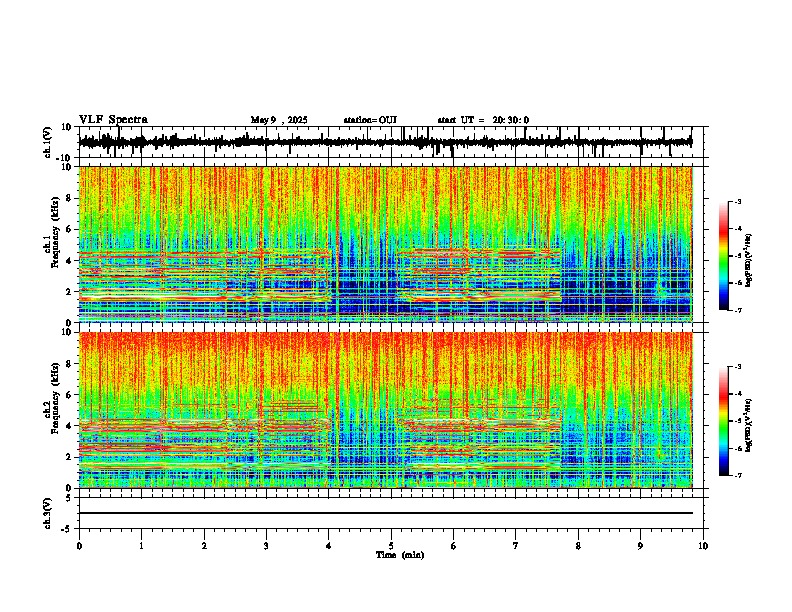Screen dimensions: 792x612
Task: Click the flat ch.3 voltage trace line
Action: [x=385, y=513]
